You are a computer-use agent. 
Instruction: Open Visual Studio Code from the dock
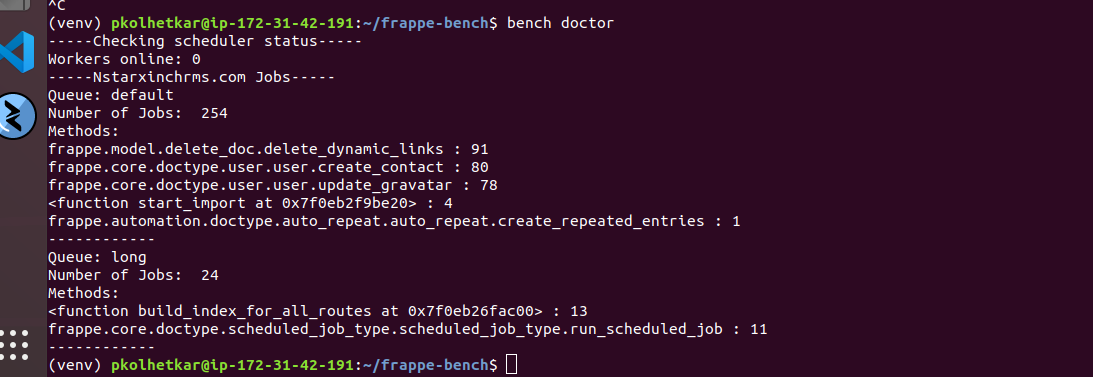tap(16, 53)
